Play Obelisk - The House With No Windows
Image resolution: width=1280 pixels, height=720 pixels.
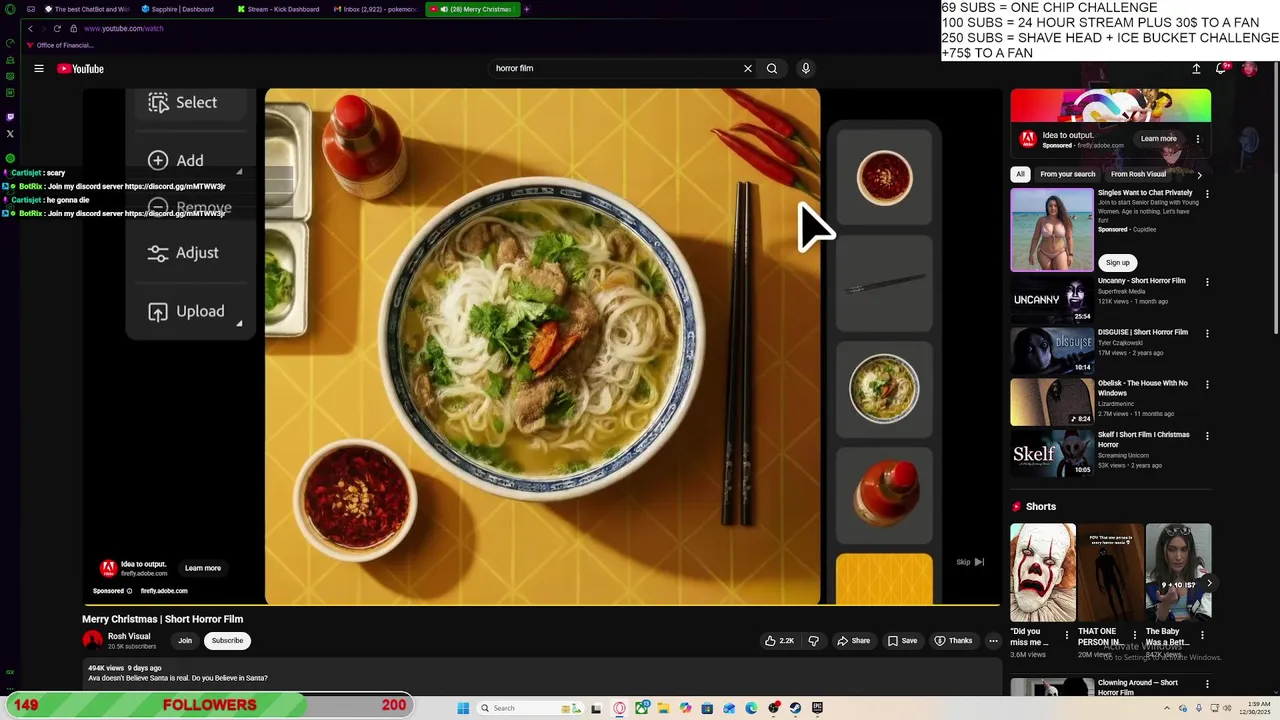point(1052,402)
